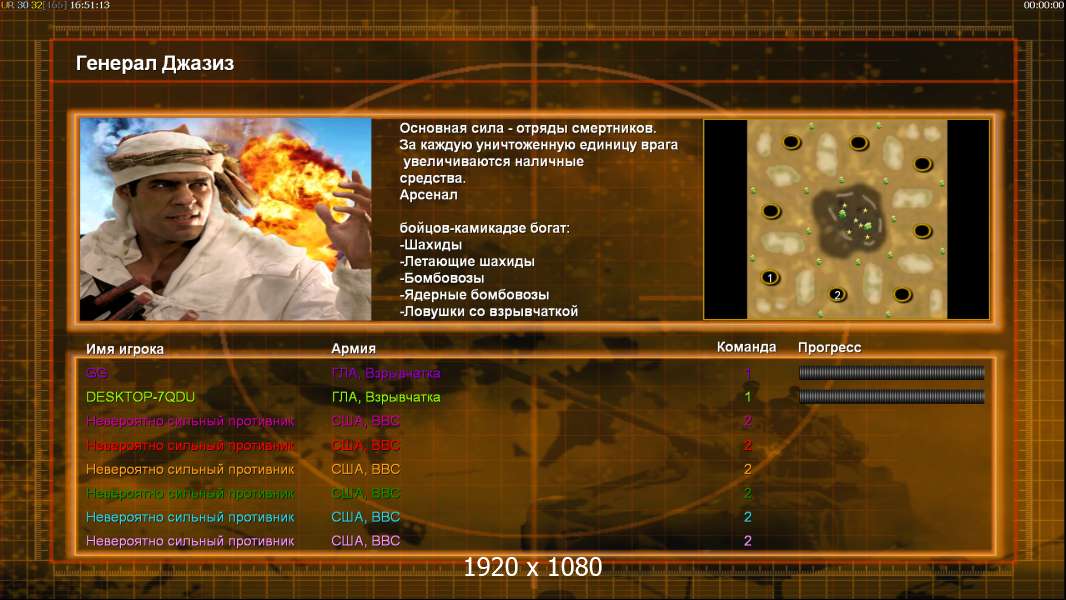The width and height of the screenshot is (1066, 600).
Task: Click the 'ГЛА, Взрывчатка' army of DESKTOP-7QDU
Action: (385, 397)
